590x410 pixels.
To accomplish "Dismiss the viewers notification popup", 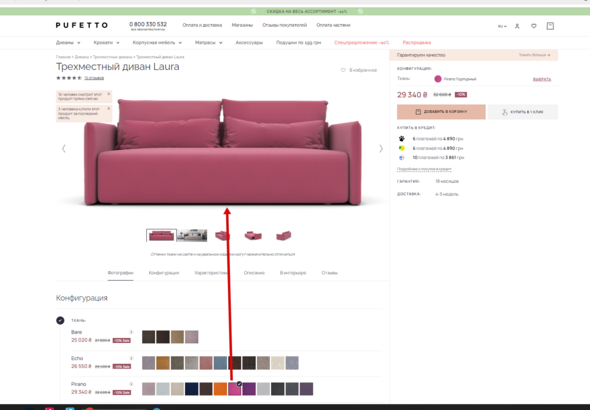I will [109, 94].
